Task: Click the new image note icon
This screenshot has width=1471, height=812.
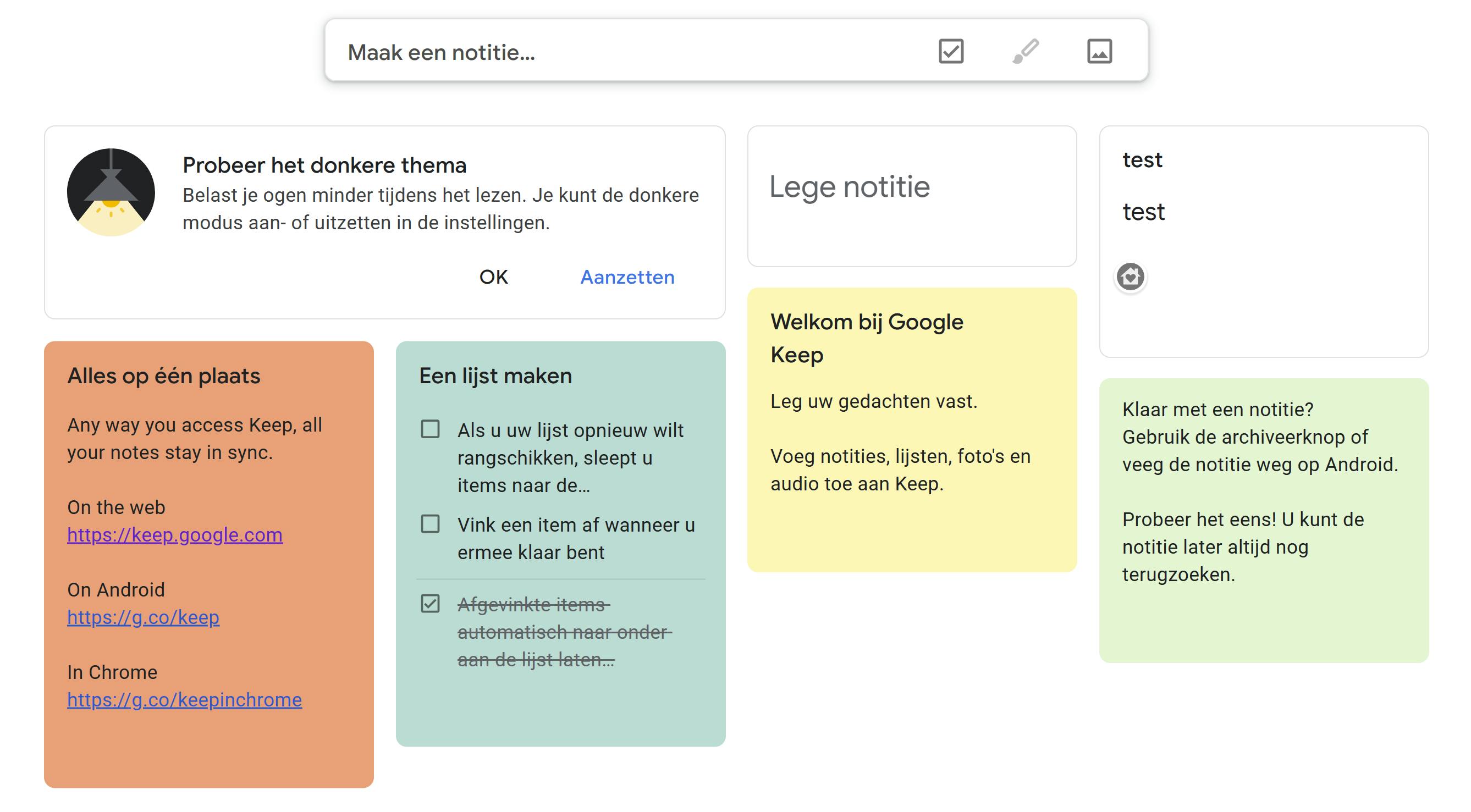Action: [x=1099, y=51]
